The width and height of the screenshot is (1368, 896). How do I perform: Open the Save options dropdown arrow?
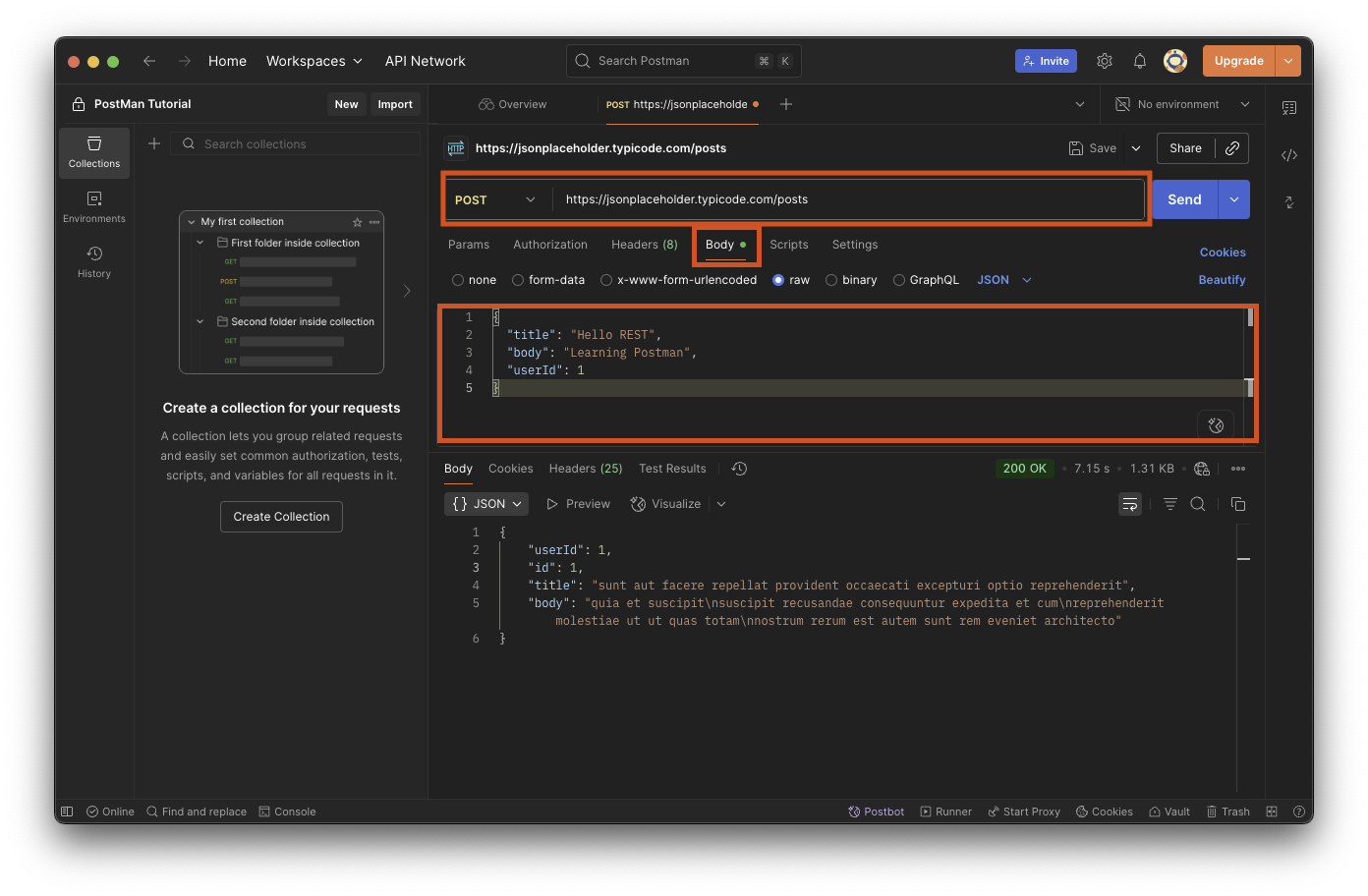tap(1136, 148)
